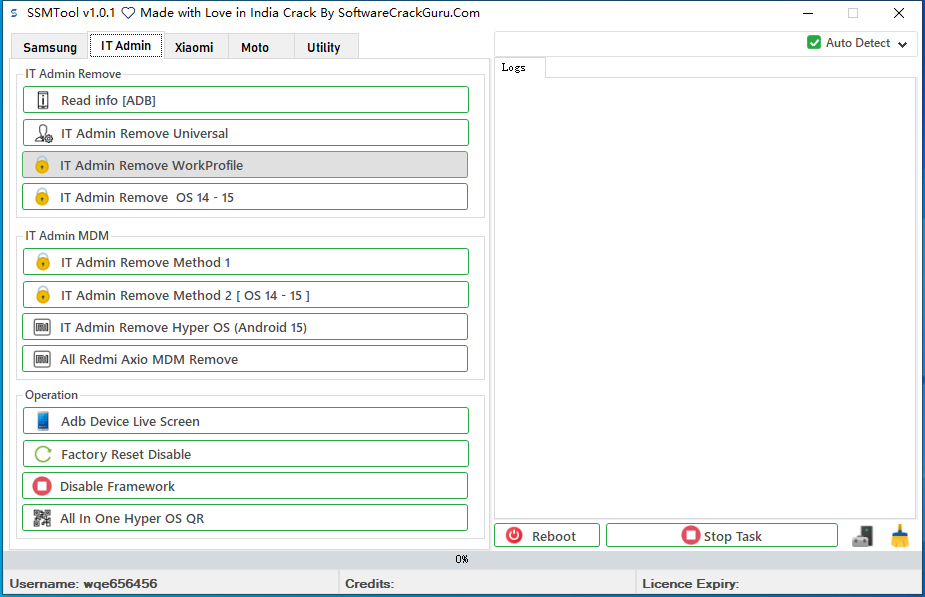
Task: Toggle the Auto Detect checkbox
Action: [814, 43]
